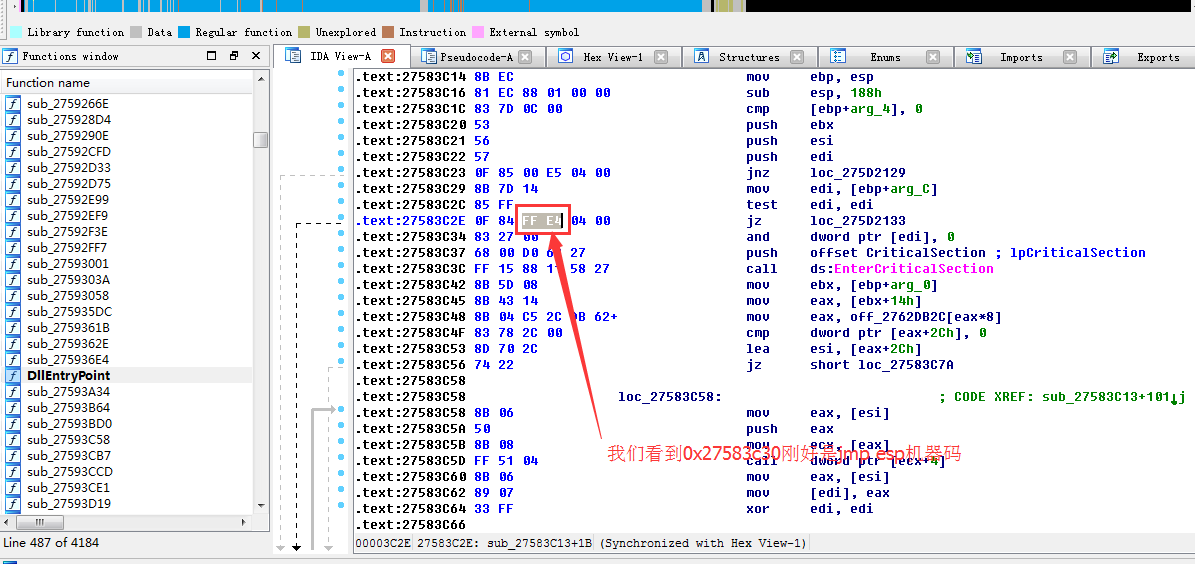
Task: Click the Imports tab icon
Action: [x=975, y=57]
